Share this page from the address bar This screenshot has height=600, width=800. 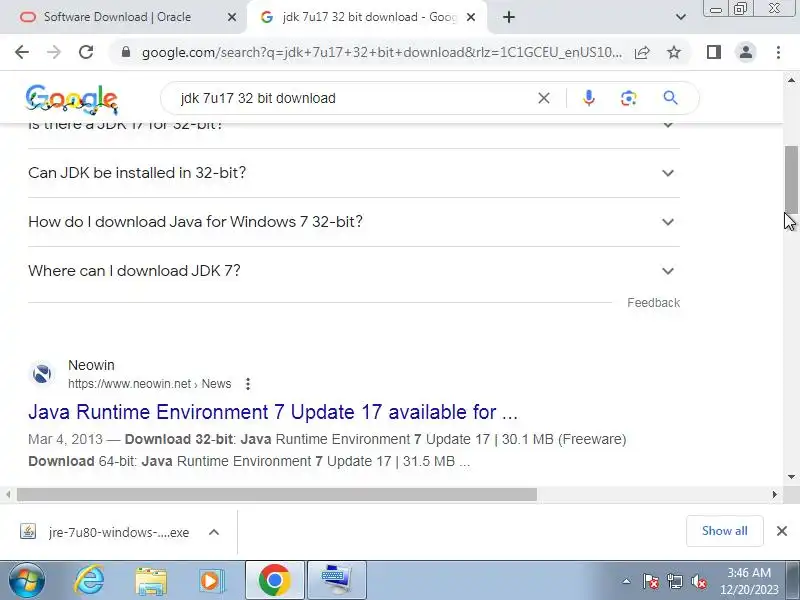642,52
